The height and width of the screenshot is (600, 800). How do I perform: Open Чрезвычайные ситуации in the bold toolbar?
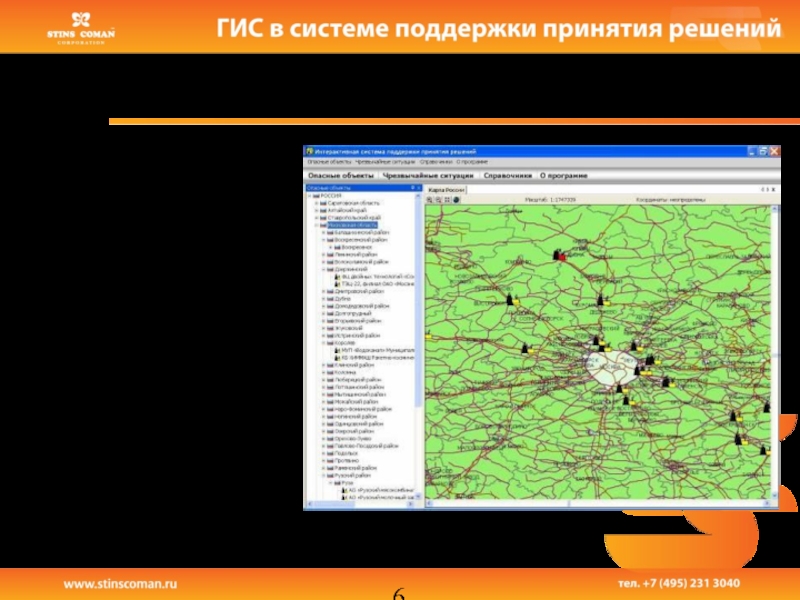tap(428, 176)
